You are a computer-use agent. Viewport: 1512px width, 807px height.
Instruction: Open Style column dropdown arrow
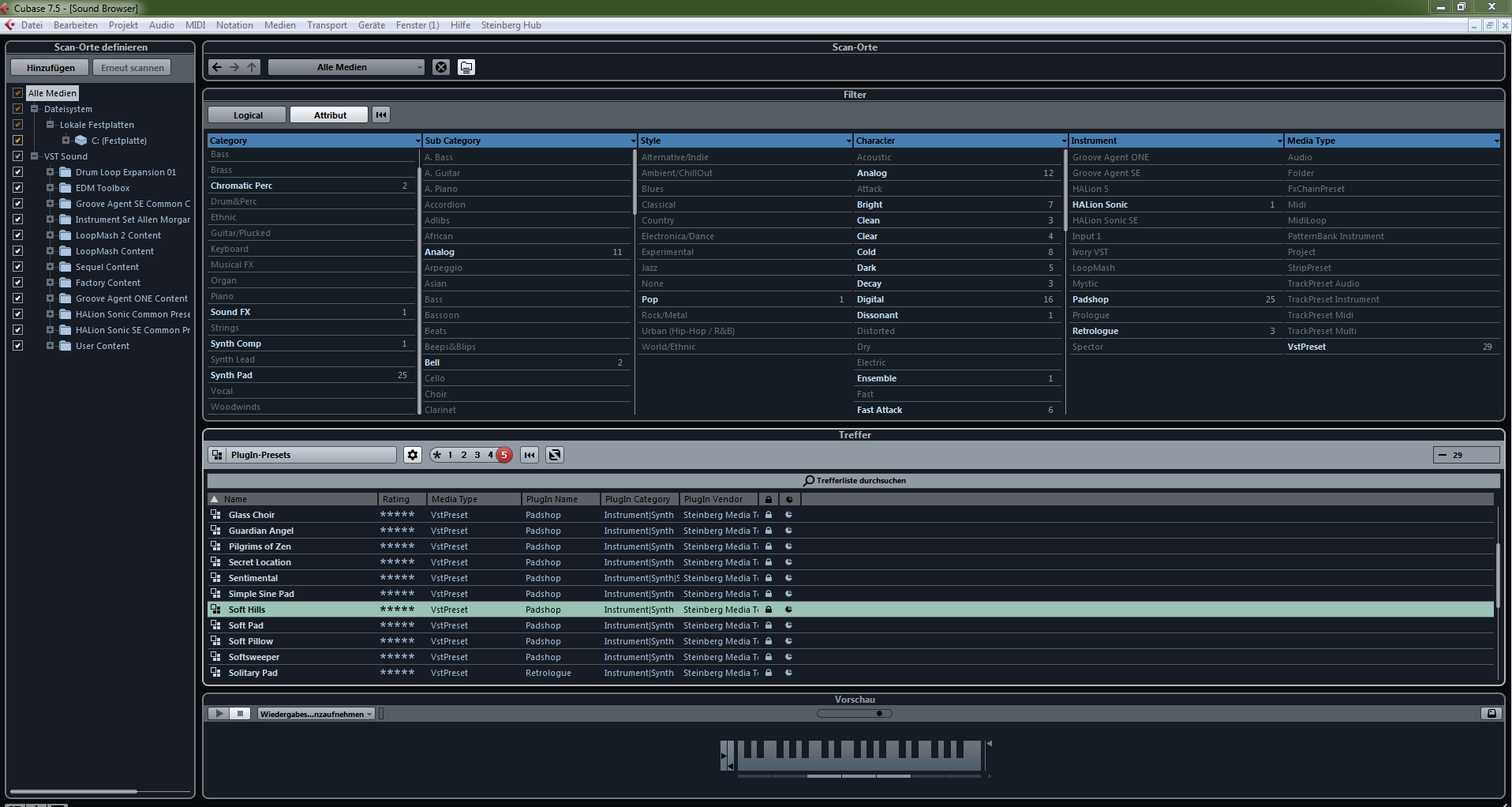click(x=849, y=141)
